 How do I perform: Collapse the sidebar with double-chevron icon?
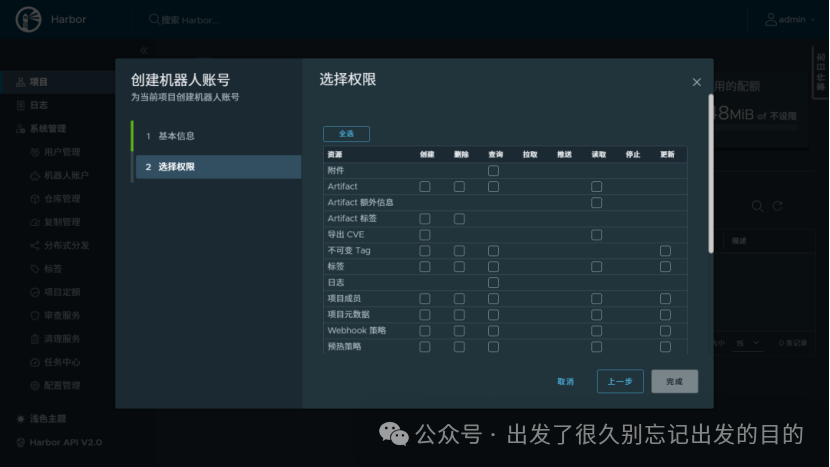pos(144,51)
